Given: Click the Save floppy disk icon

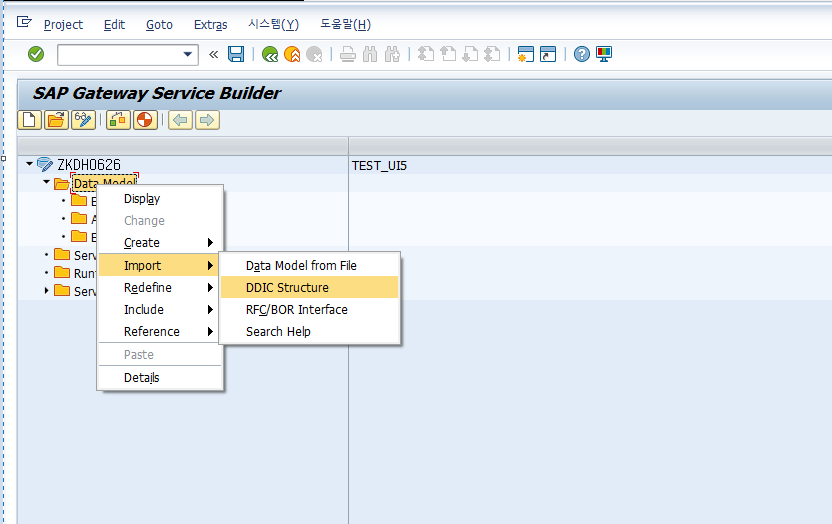Looking at the screenshot, I should 236,54.
